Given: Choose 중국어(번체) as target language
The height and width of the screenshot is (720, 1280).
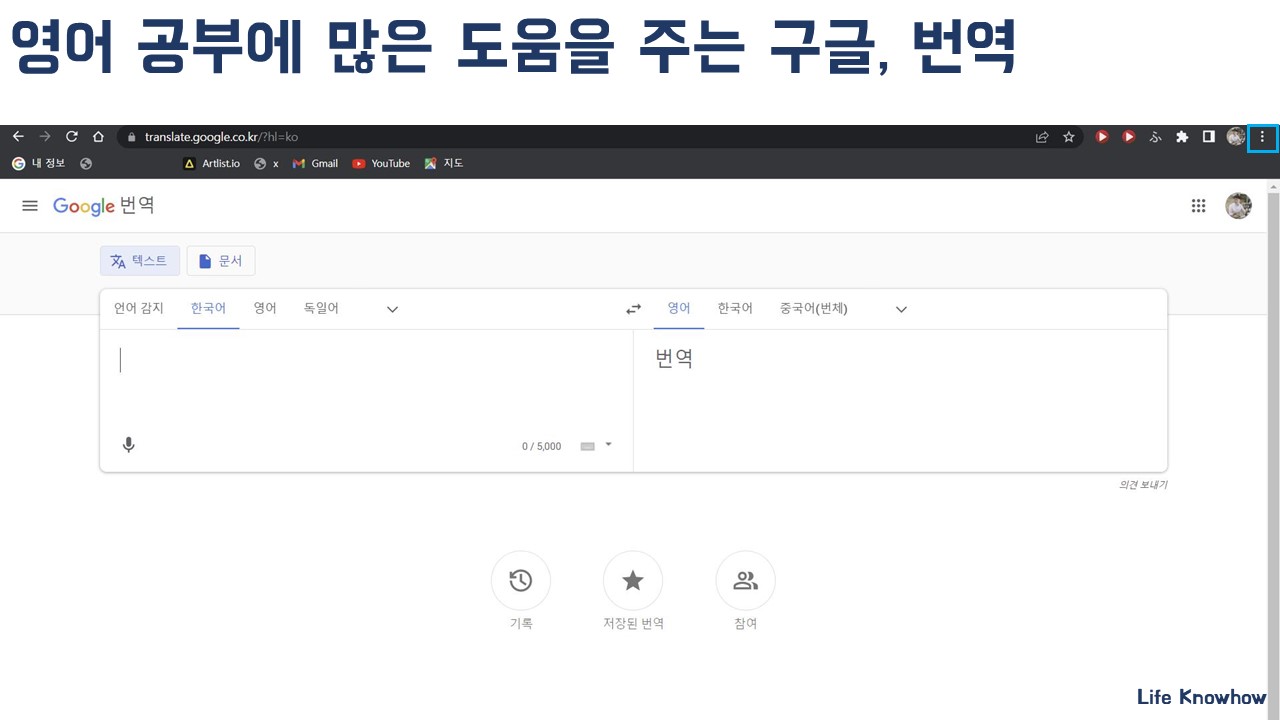Looking at the screenshot, I should coord(814,308).
